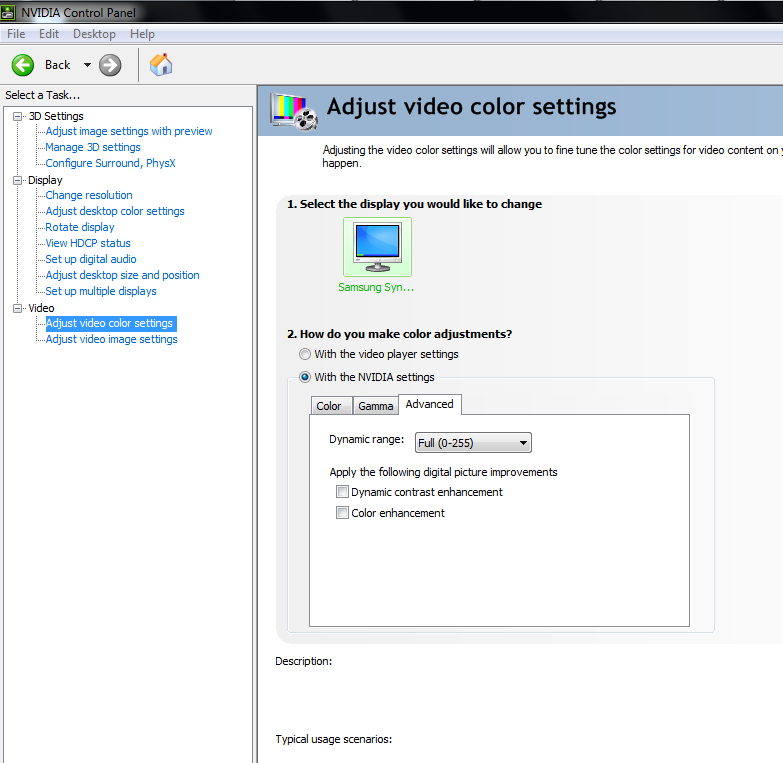Open Adjust desktop color settings
The image size is (783, 763).
click(x=115, y=211)
